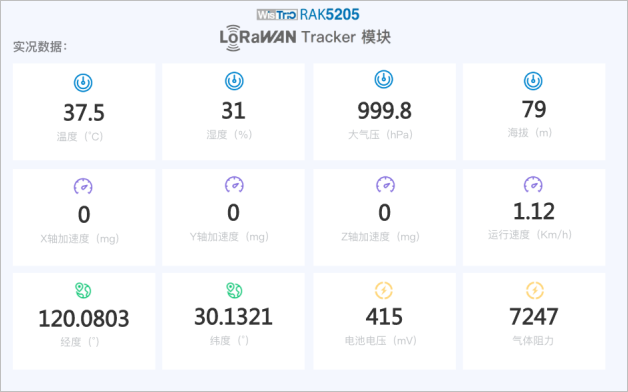
Task: Select the 999.8 pressure reading
Action: [x=384, y=111]
